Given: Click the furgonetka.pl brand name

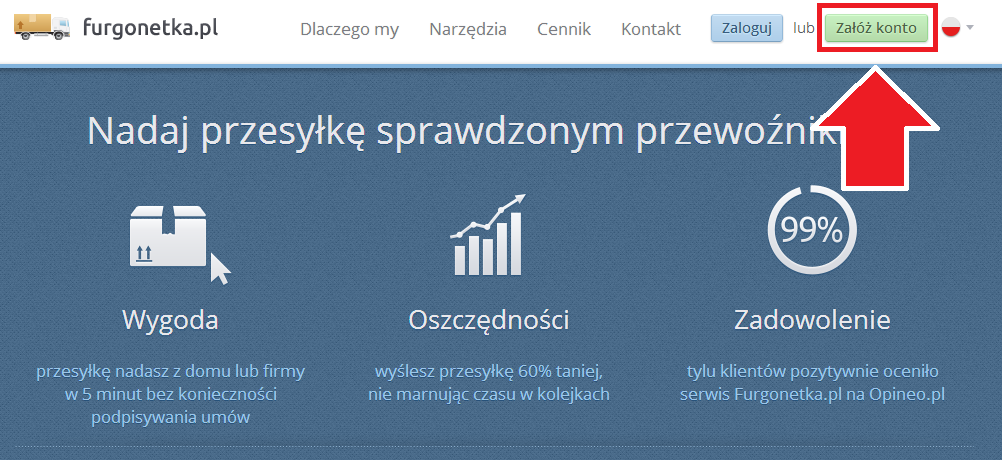Looking at the screenshot, I should pyautogui.click(x=151, y=27).
